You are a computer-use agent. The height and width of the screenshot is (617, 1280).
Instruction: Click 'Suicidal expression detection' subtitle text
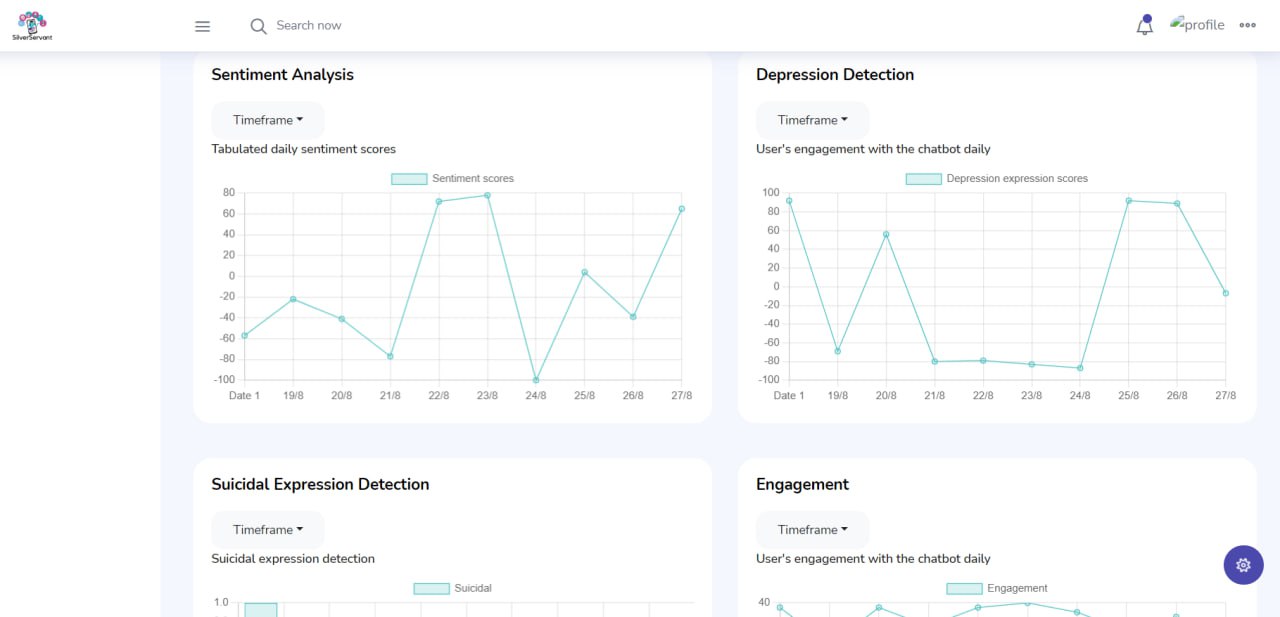pos(293,559)
